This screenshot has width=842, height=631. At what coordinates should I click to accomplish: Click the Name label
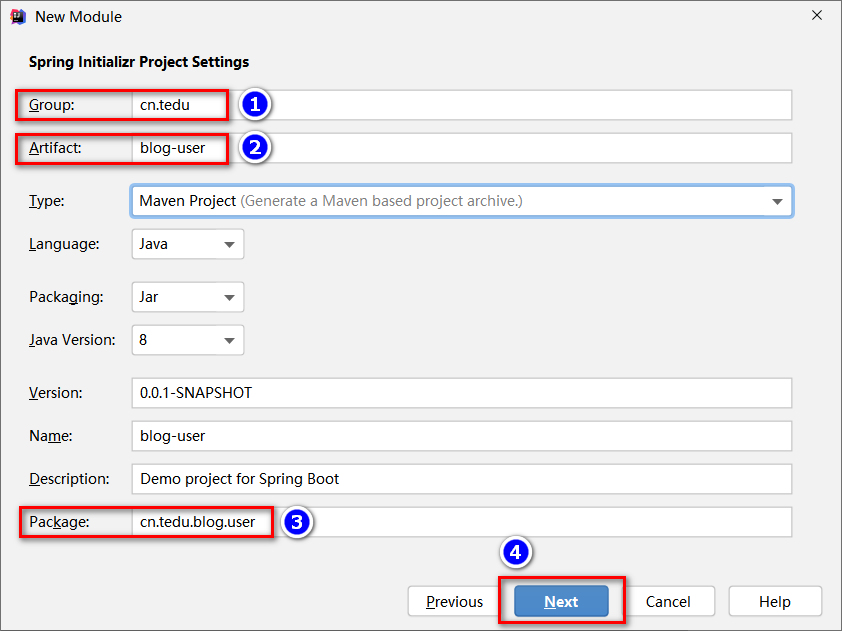(x=50, y=436)
